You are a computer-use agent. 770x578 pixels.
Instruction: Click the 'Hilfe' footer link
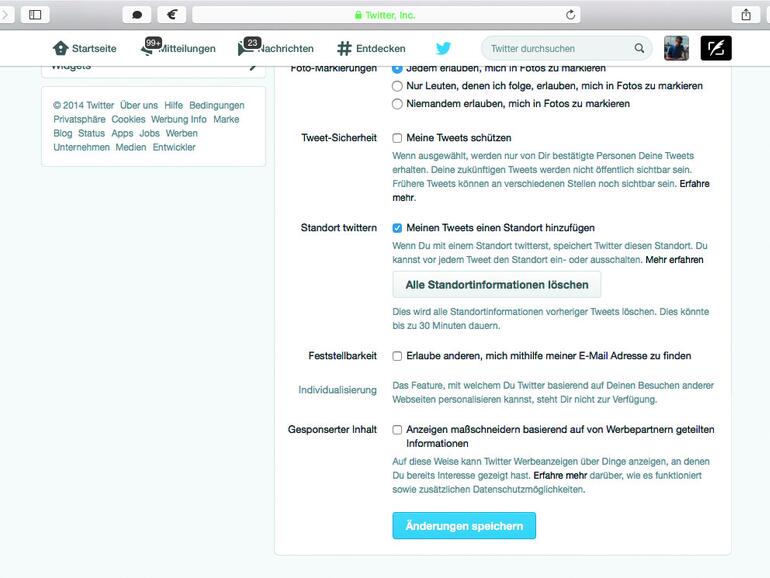173,105
